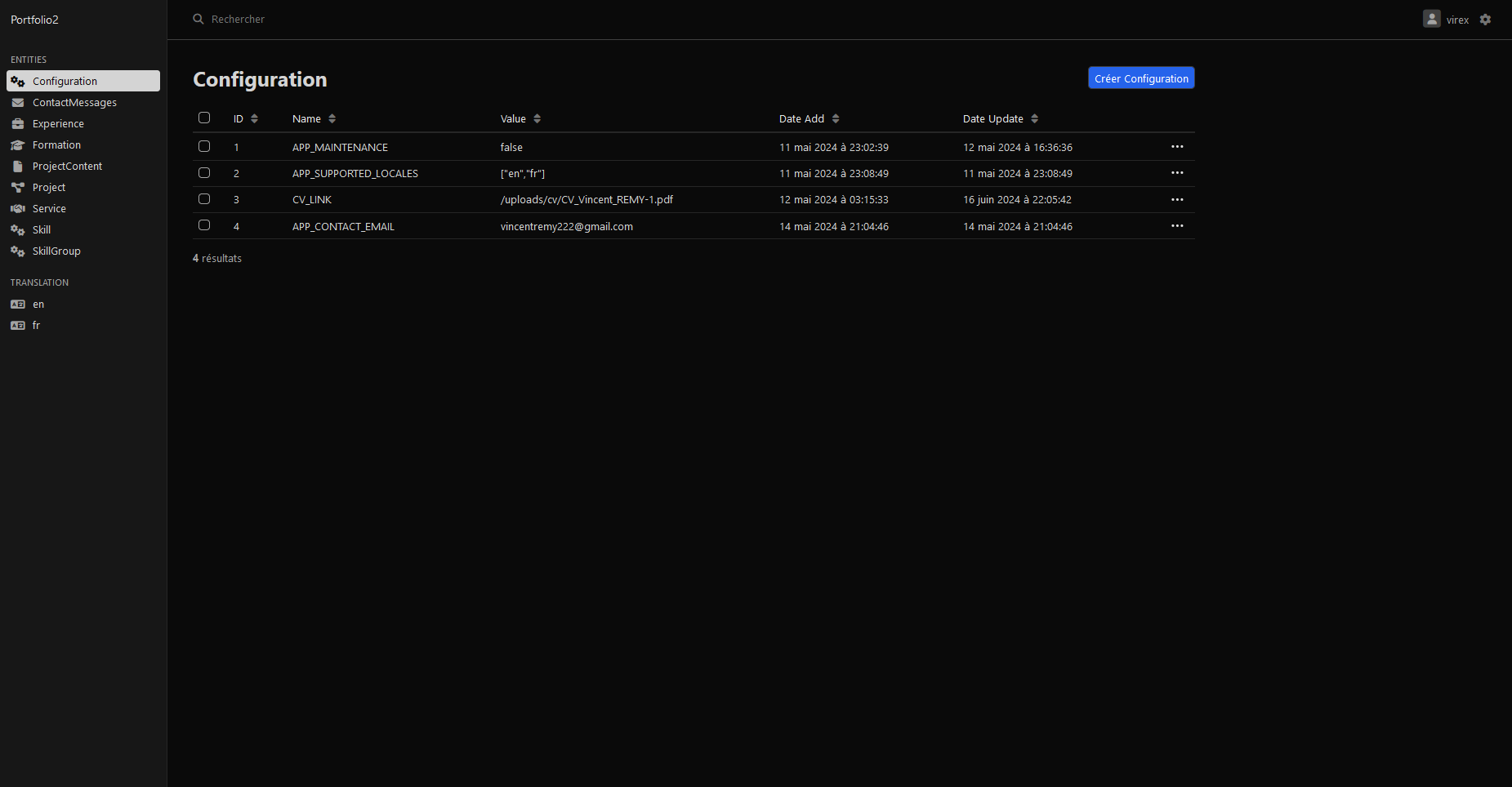The height and width of the screenshot is (787, 1512).
Task: Open the SkillGroup menu item label
Action: 56,251
